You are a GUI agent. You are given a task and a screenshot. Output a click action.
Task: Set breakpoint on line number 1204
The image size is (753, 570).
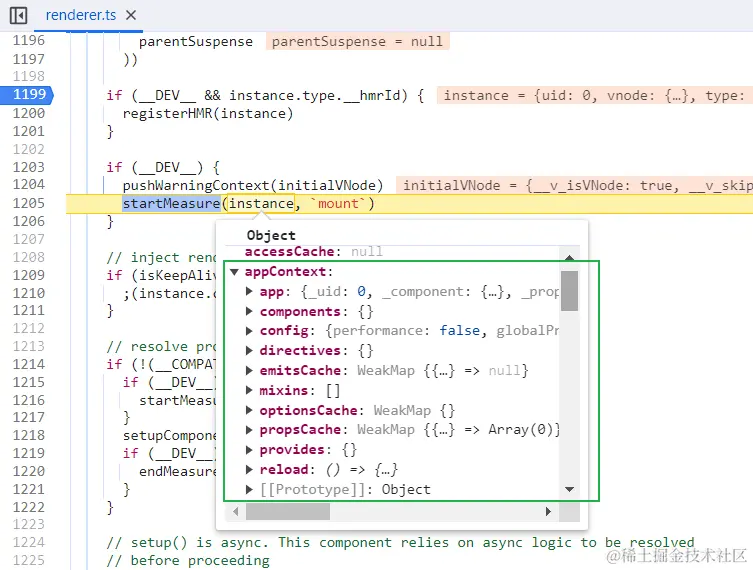(29, 184)
